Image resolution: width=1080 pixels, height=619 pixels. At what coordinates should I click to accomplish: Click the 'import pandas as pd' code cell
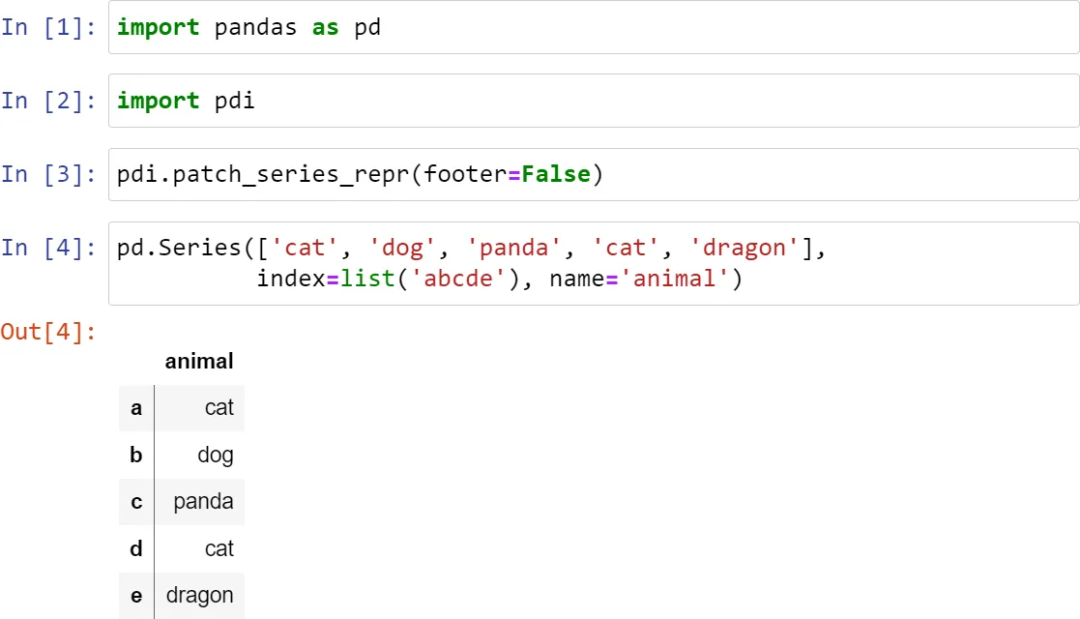tap(593, 28)
